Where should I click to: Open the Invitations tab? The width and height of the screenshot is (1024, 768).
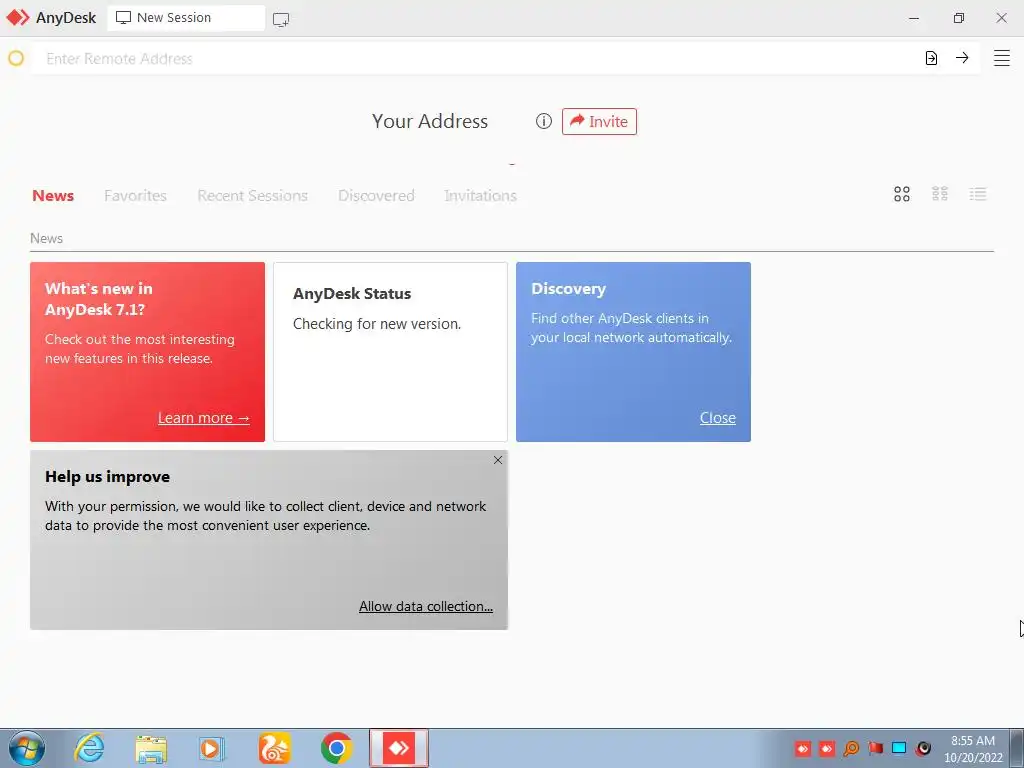[x=480, y=195]
